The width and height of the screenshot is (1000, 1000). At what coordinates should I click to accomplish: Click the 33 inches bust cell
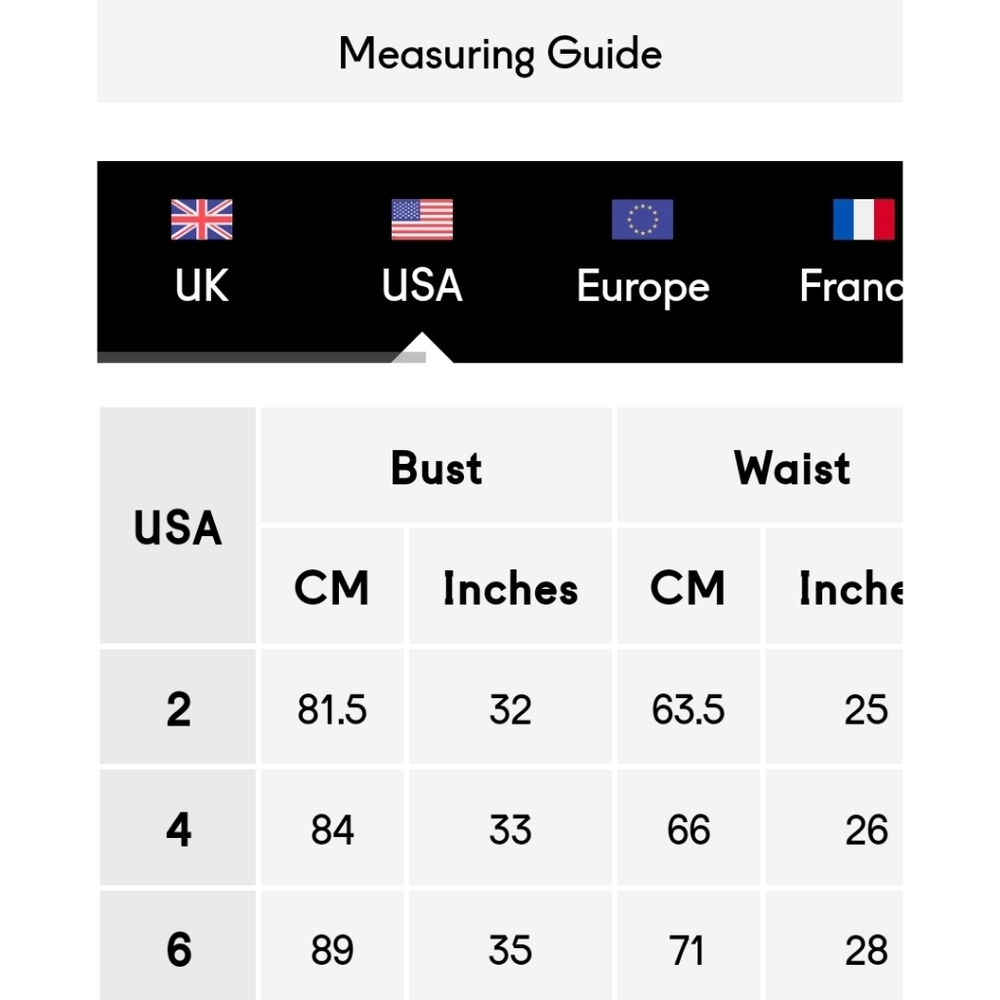coord(510,827)
